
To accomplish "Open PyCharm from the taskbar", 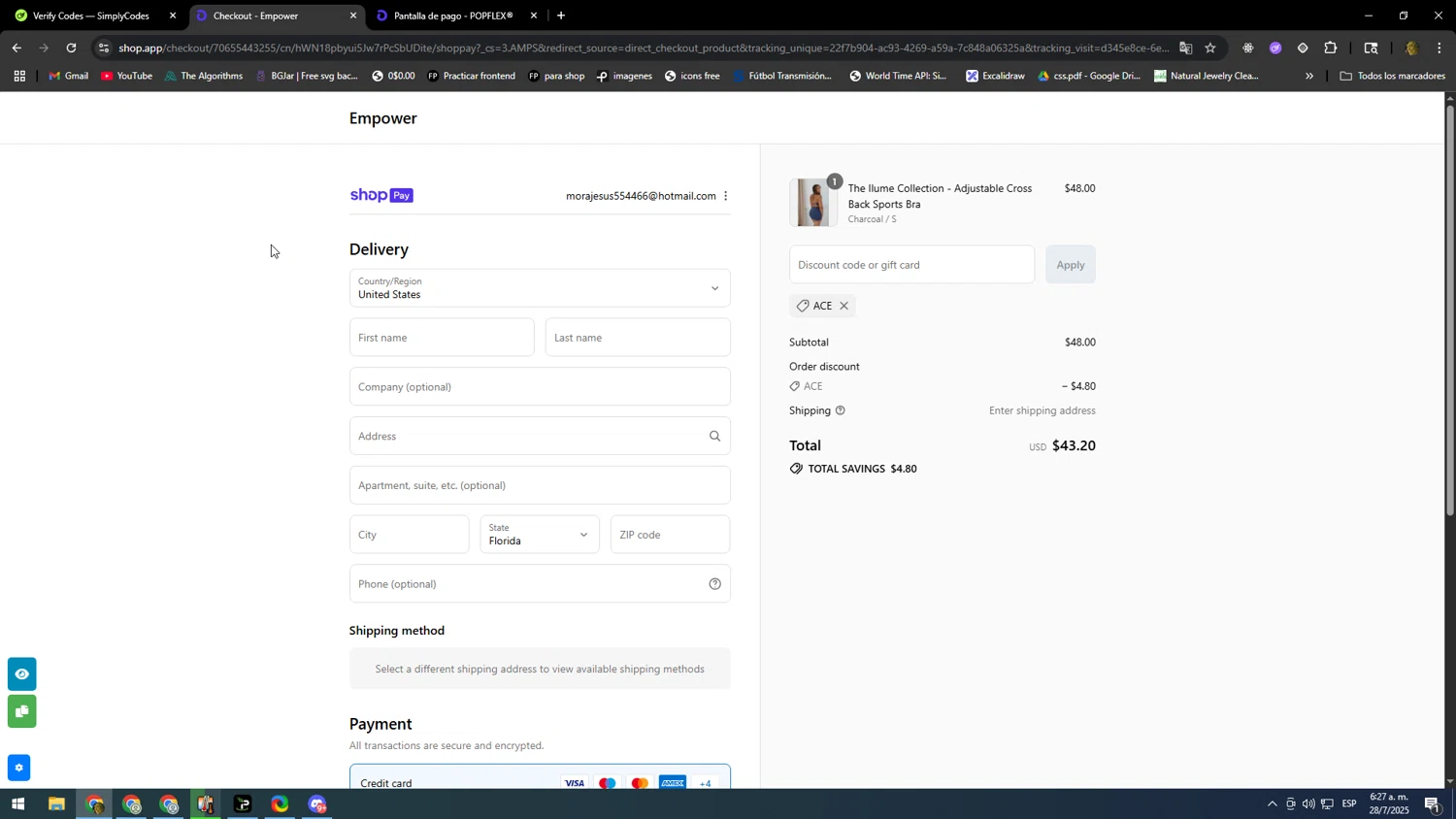I will click(x=243, y=804).
